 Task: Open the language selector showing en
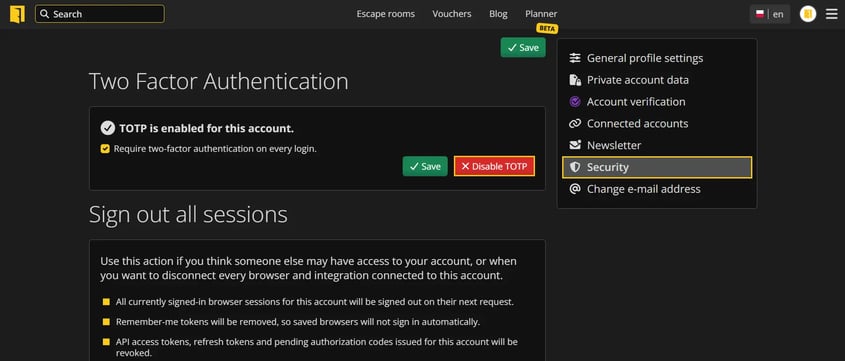pos(770,14)
